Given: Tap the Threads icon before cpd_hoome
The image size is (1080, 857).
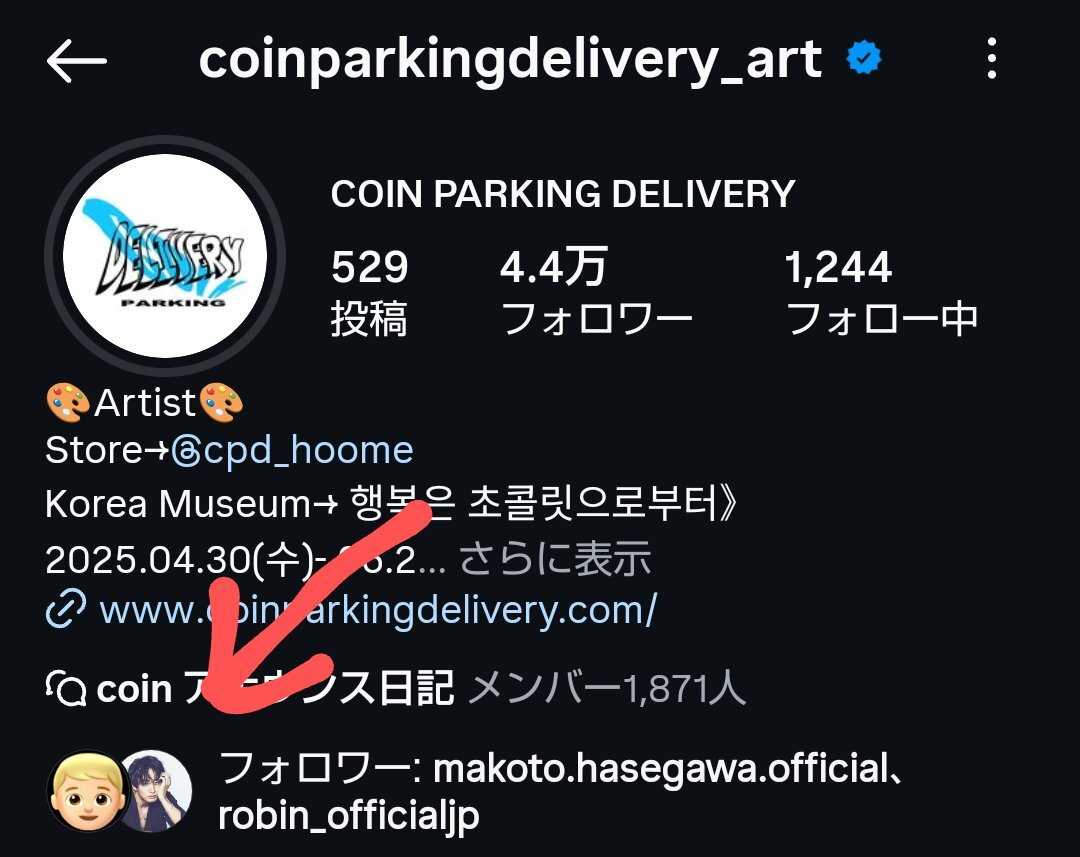Looking at the screenshot, I should point(186,452).
